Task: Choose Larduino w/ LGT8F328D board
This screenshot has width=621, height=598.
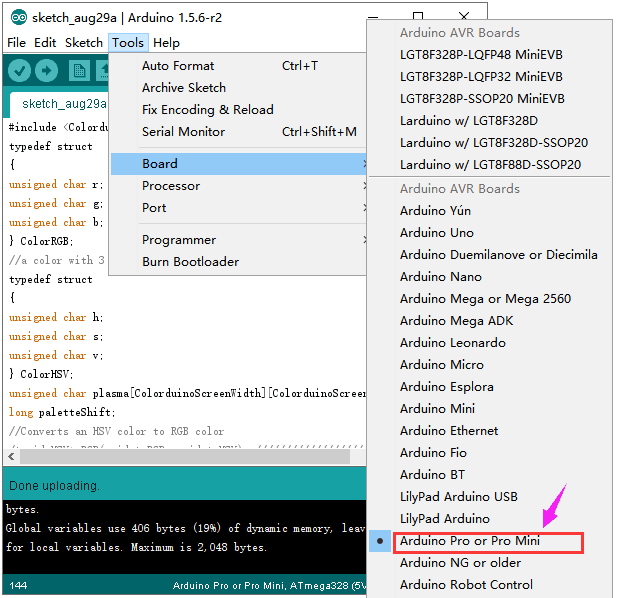Action: tap(490, 121)
